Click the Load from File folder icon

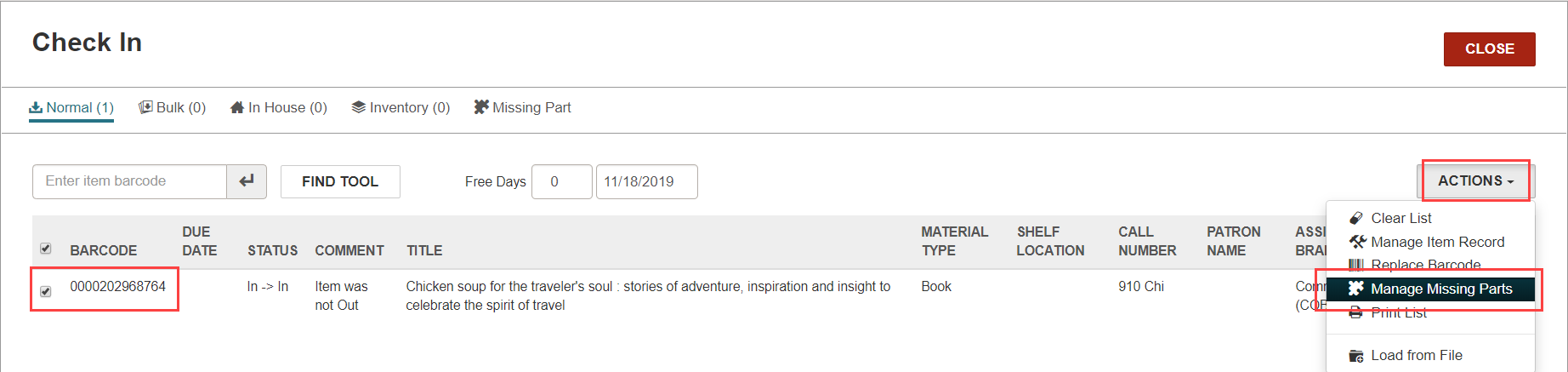(x=1356, y=356)
